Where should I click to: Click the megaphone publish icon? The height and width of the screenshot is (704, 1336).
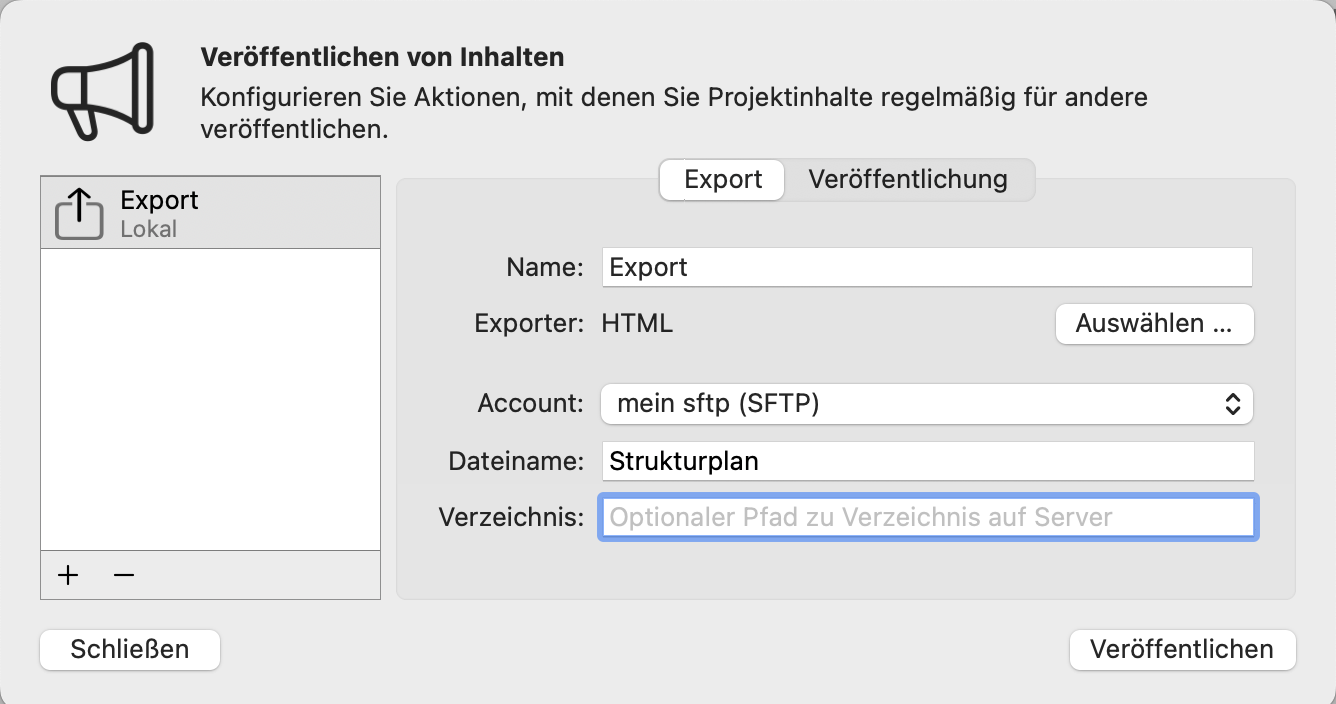click(x=101, y=90)
